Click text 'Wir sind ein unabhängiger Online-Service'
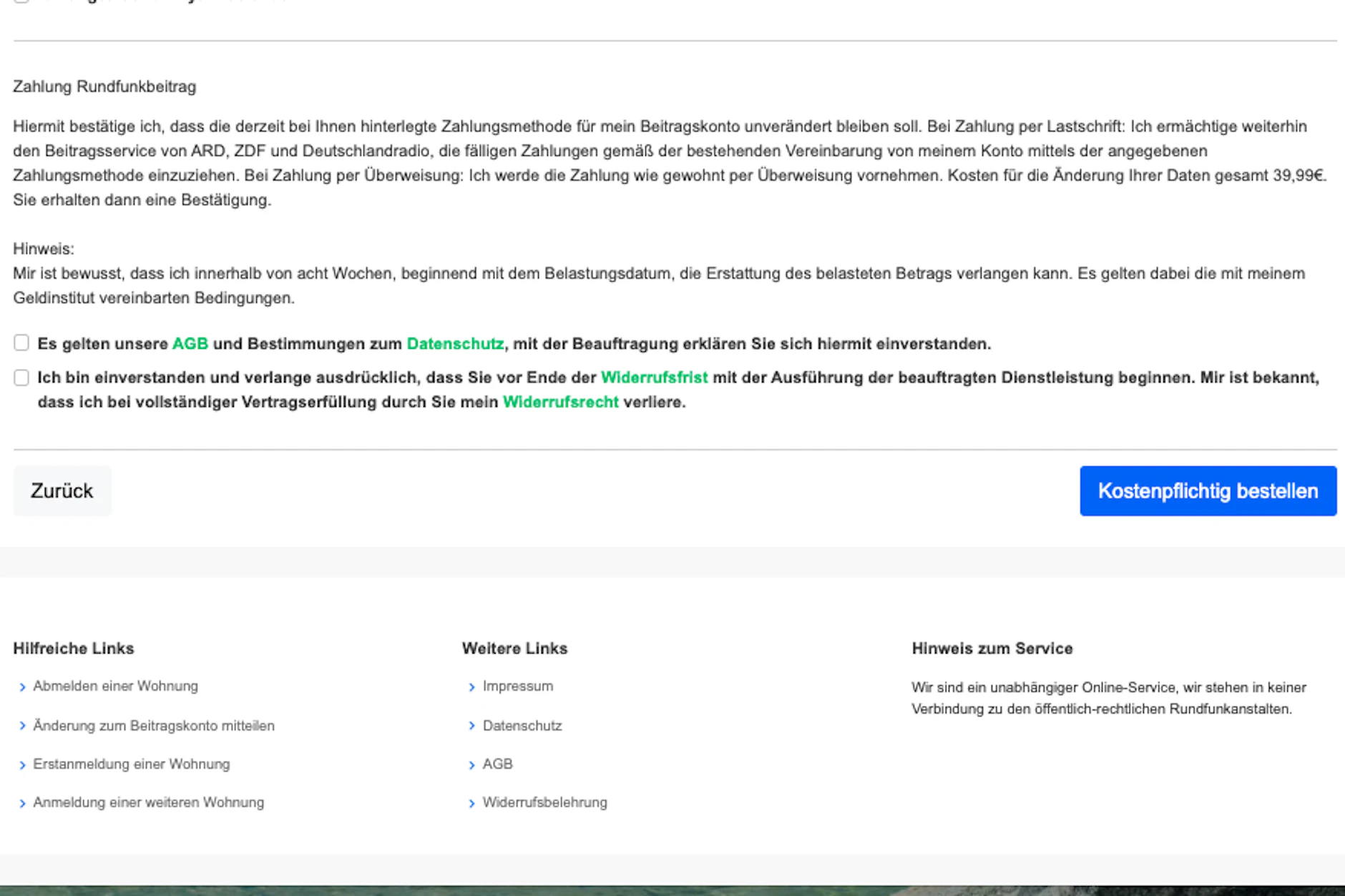This screenshot has width=1345, height=896. [x=1045, y=687]
